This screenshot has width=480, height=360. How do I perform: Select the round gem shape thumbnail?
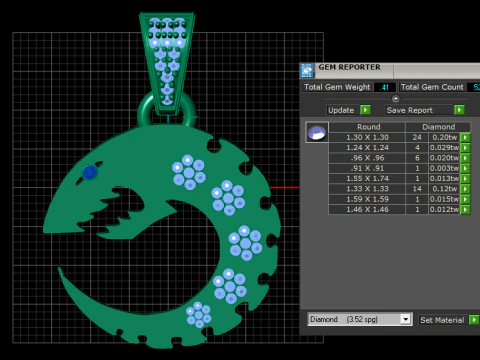pos(317,132)
